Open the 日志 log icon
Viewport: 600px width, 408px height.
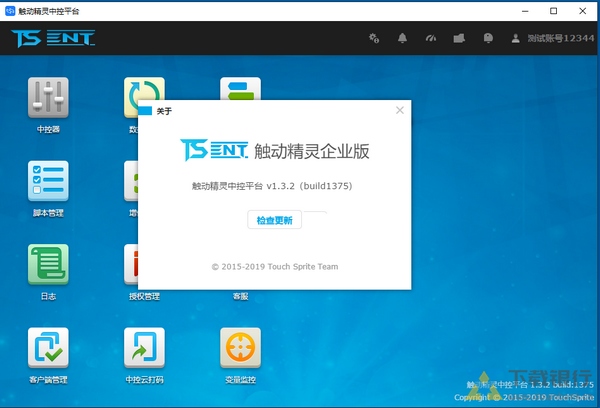tap(48, 264)
